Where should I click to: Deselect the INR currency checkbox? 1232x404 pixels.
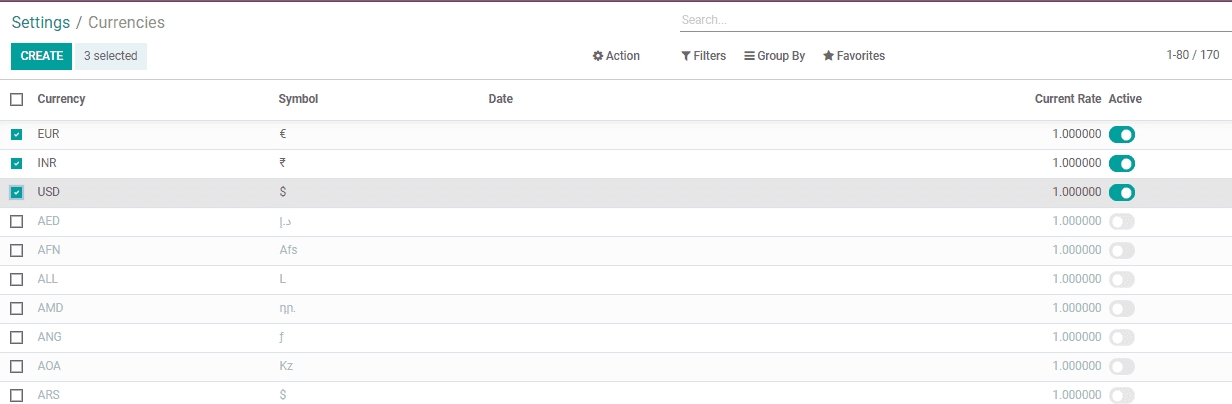click(17, 163)
